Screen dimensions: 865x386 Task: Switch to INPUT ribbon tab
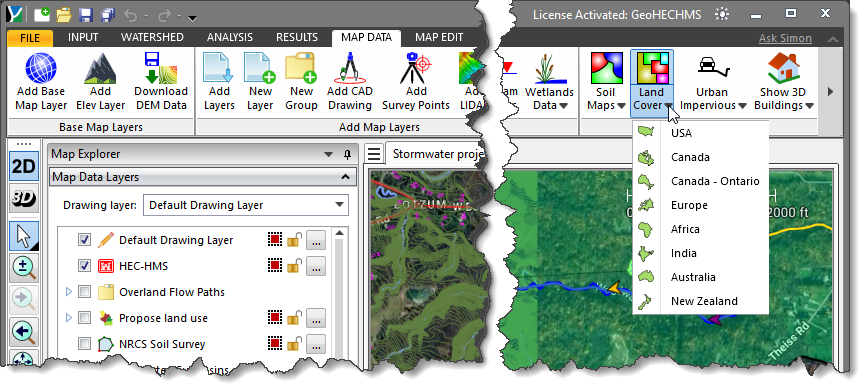point(83,37)
